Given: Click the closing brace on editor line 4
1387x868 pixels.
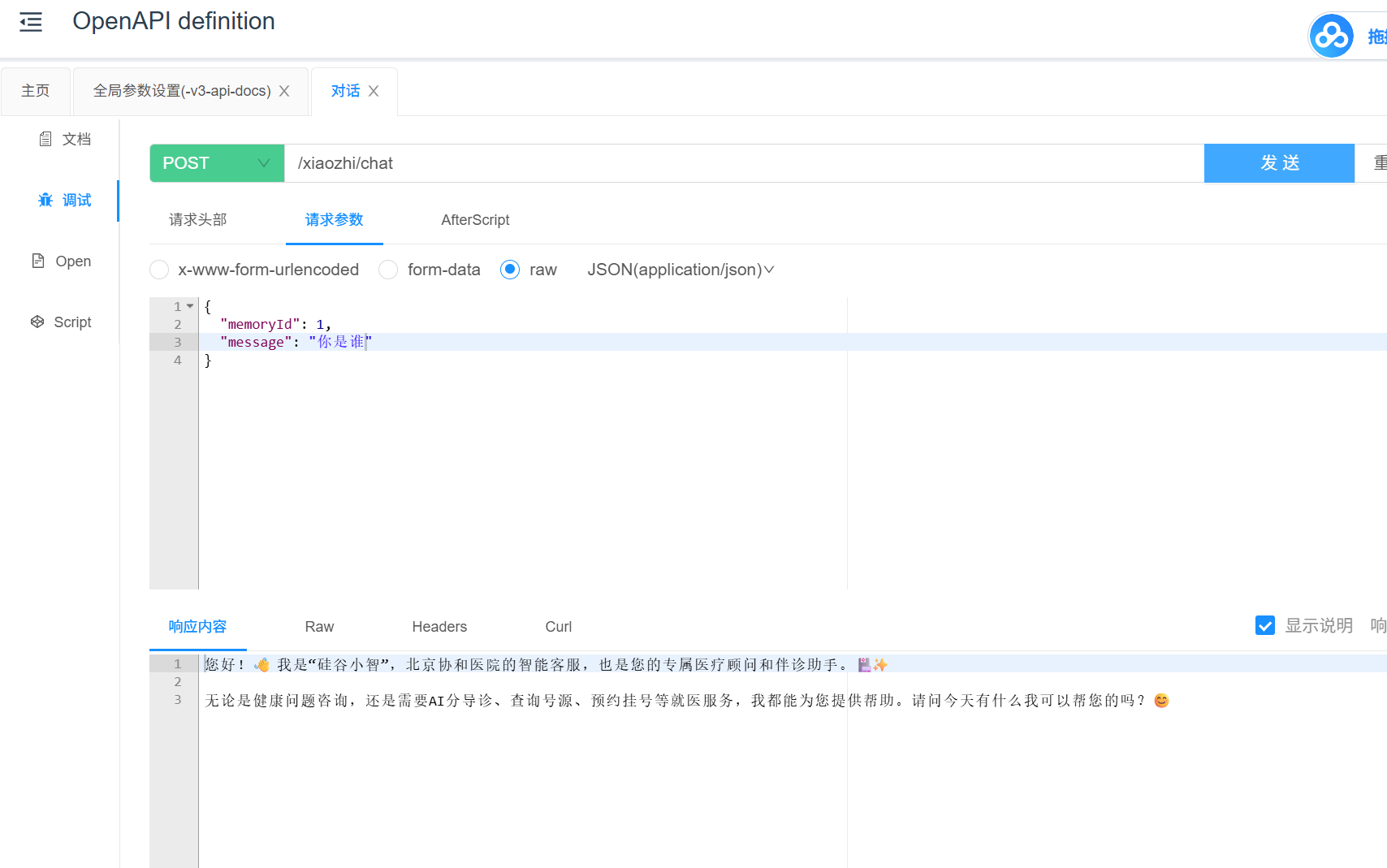Looking at the screenshot, I should pos(208,360).
